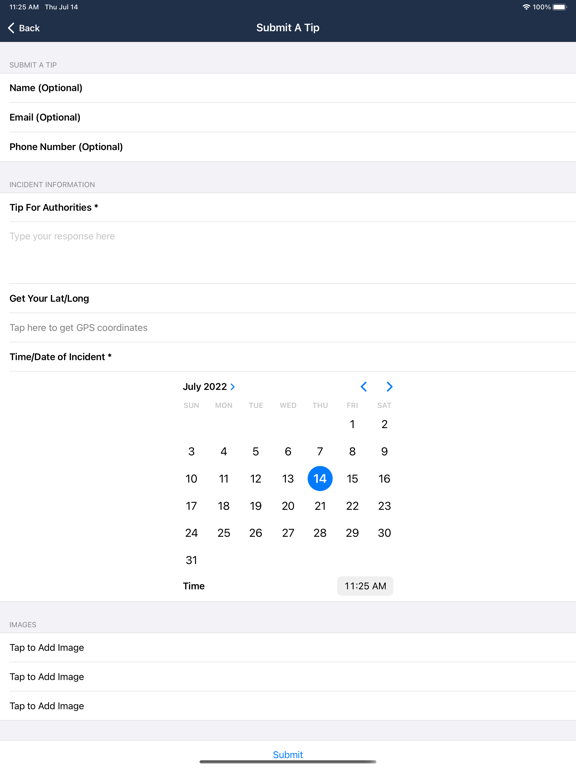This screenshot has height=768, width=576.
Task: Select July 3 on the calendar
Action: (x=192, y=452)
